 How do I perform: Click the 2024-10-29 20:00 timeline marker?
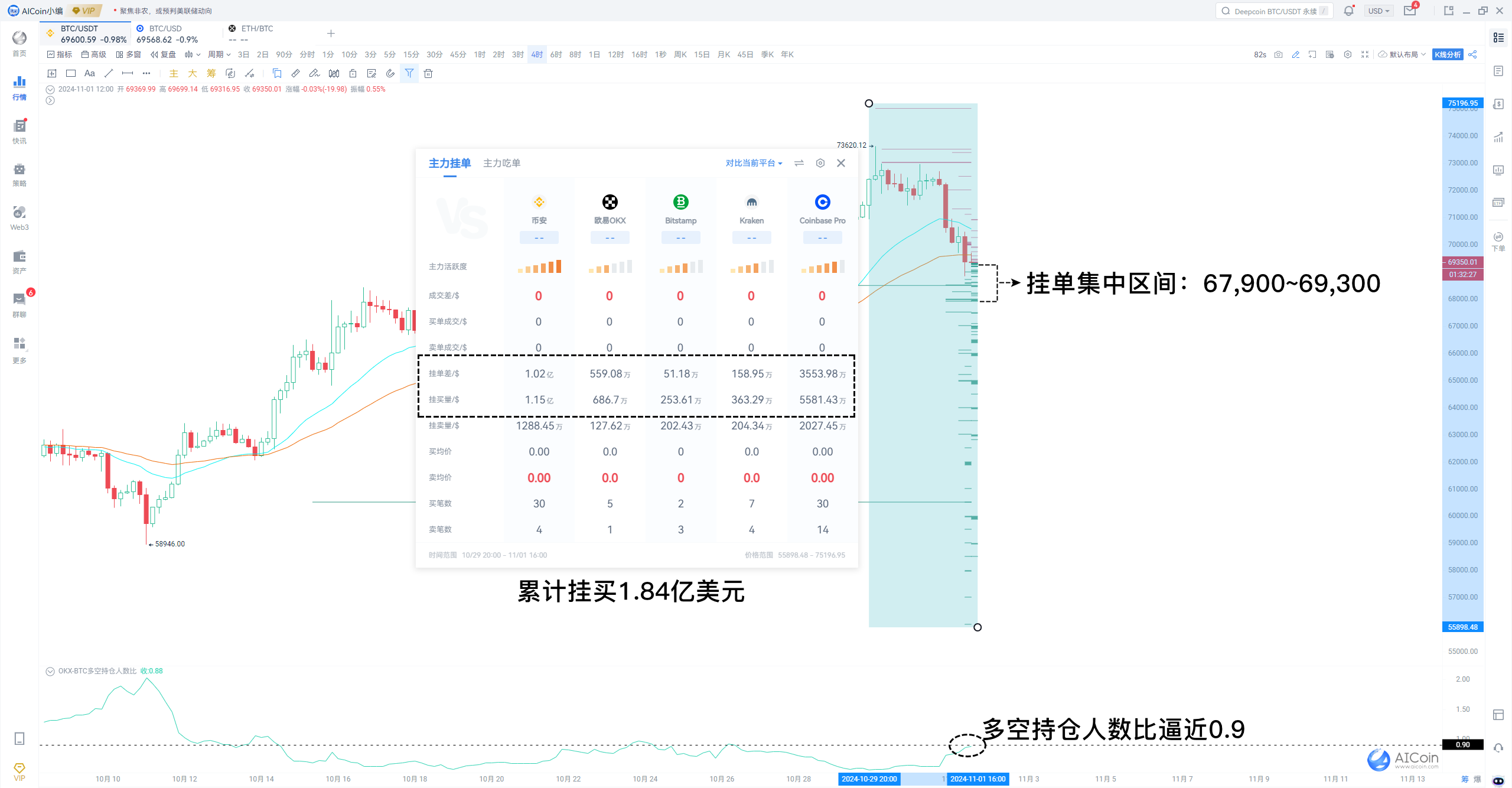pos(869,779)
